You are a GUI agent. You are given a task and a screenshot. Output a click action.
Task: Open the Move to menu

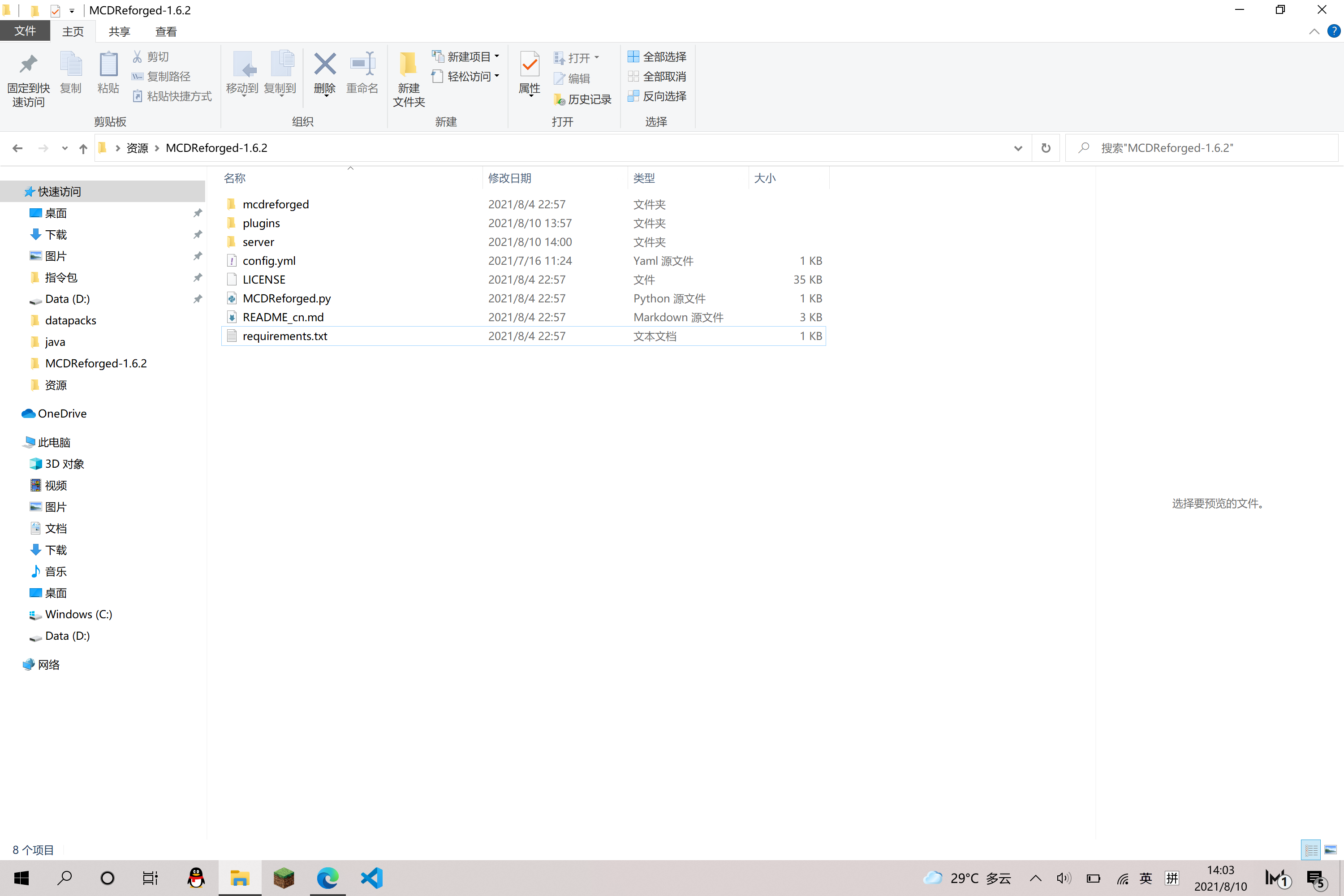coord(242,74)
